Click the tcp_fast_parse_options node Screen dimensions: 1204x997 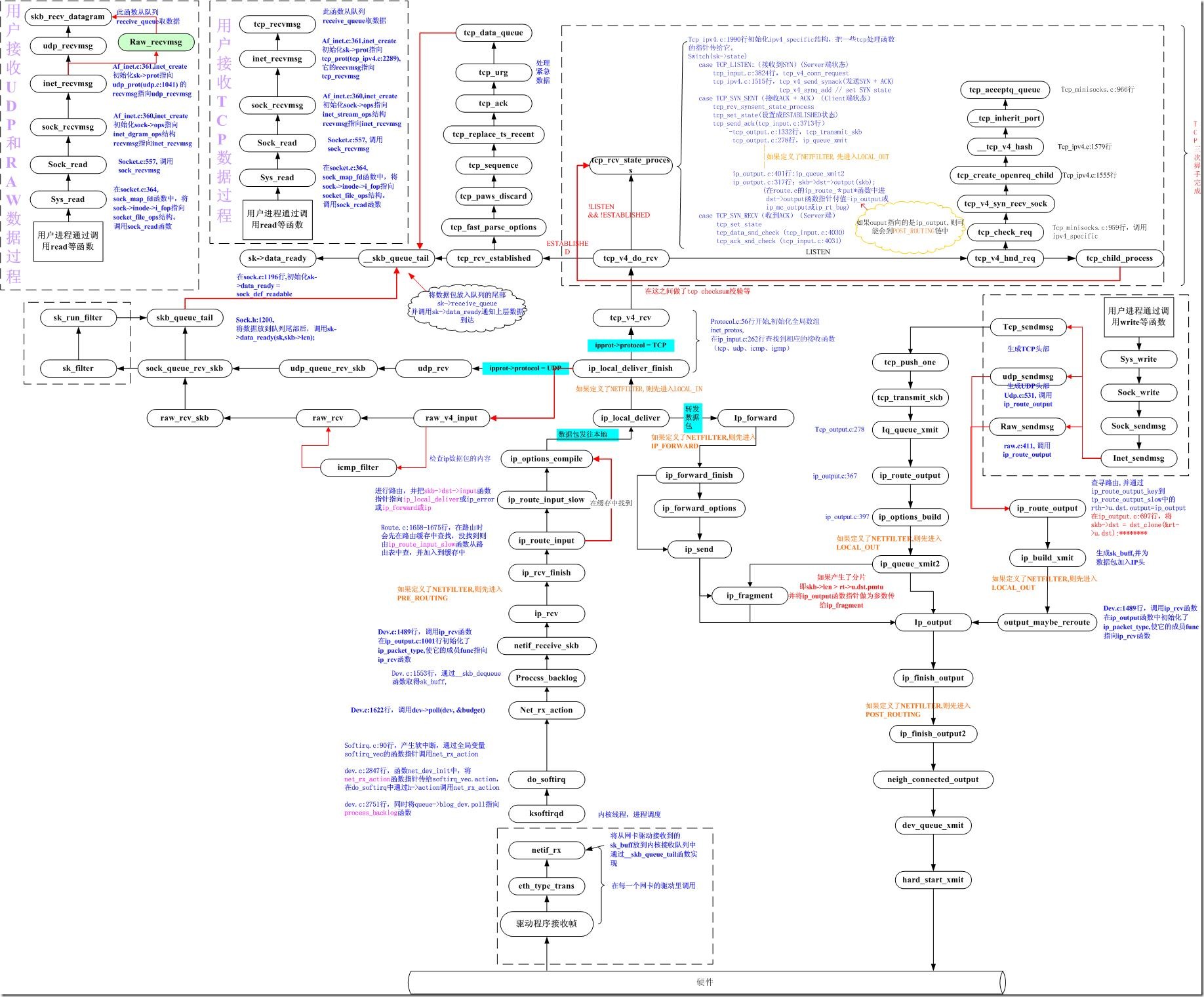(x=493, y=227)
